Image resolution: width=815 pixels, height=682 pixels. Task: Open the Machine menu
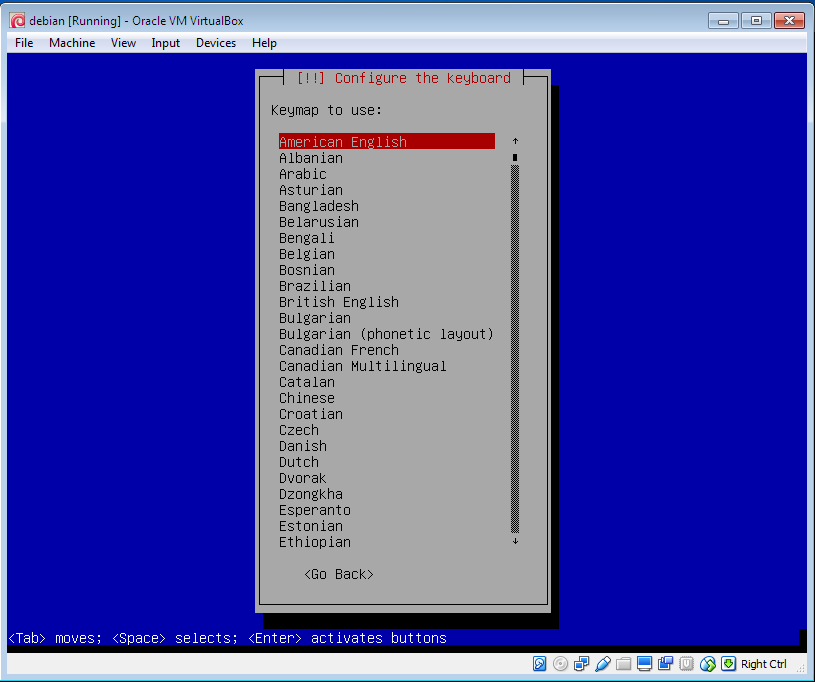coord(72,43)
